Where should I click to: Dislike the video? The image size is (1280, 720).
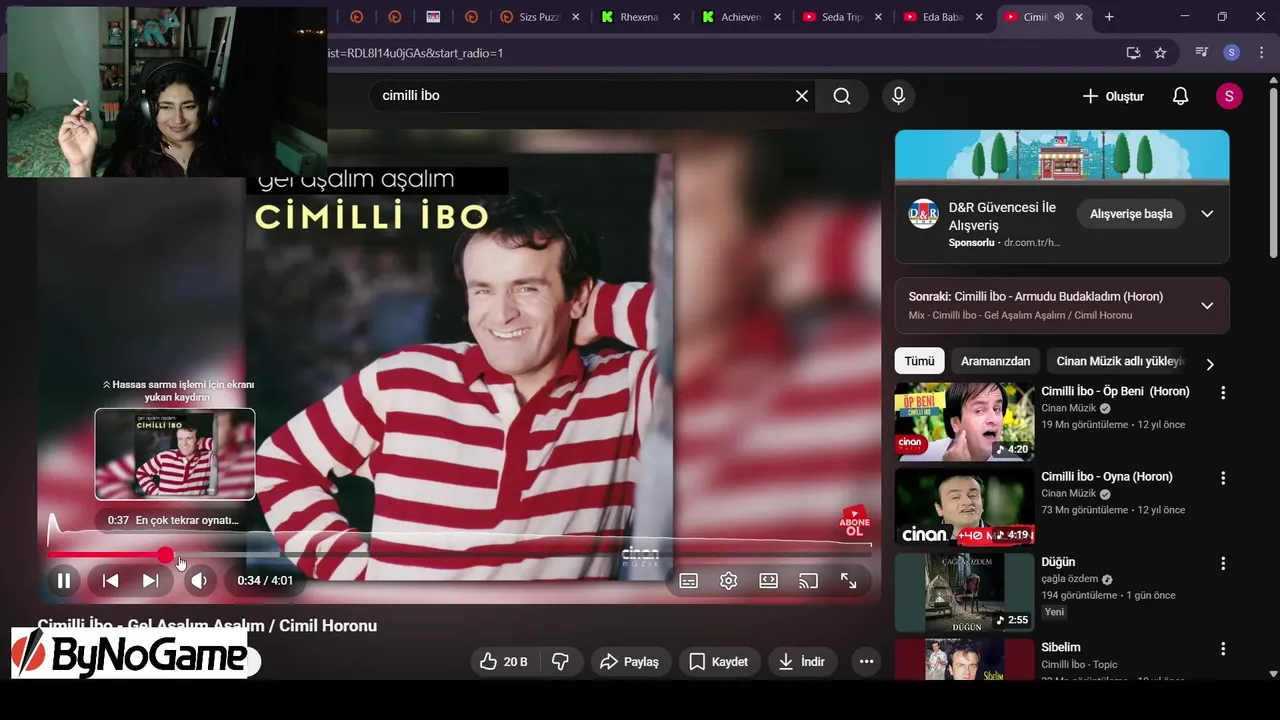tap(561, 661)
